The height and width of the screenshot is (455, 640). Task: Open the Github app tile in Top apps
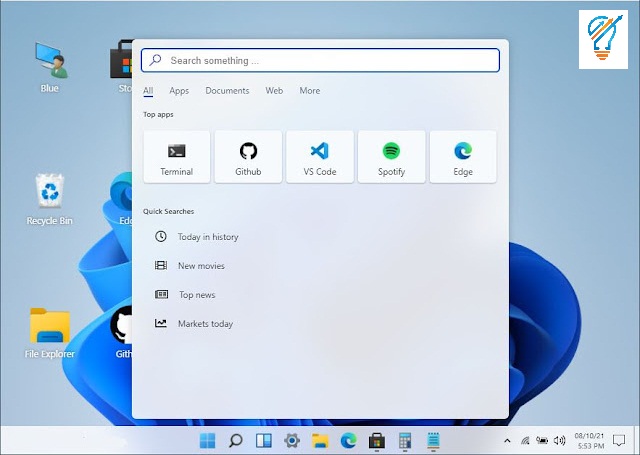pyautogui.click(x=248, y=157)
